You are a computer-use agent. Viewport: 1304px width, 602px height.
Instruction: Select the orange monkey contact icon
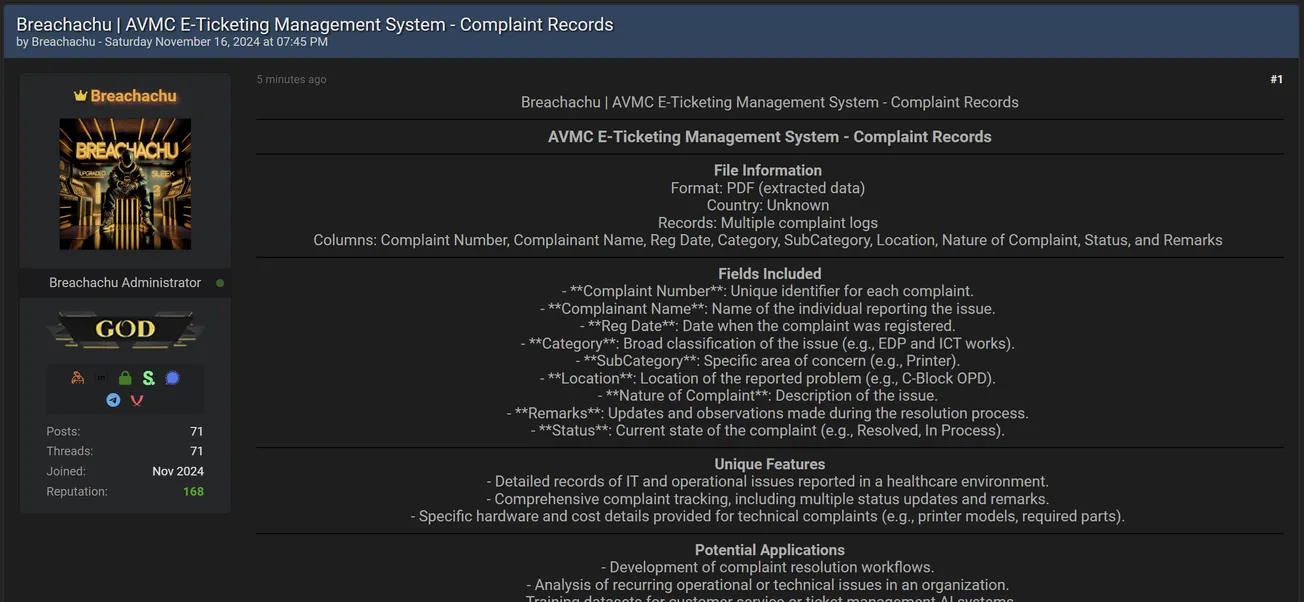click(x=78, y=378)
